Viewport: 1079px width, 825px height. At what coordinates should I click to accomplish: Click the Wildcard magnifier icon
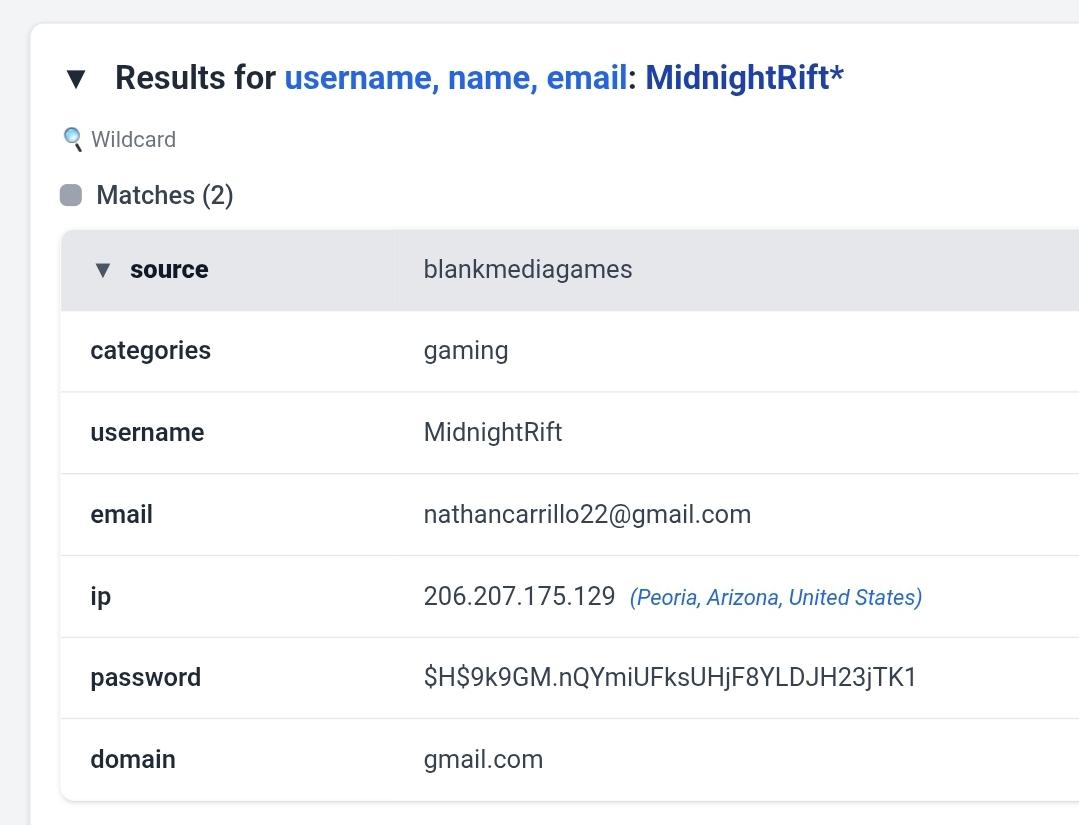click(x=73, y=139)
